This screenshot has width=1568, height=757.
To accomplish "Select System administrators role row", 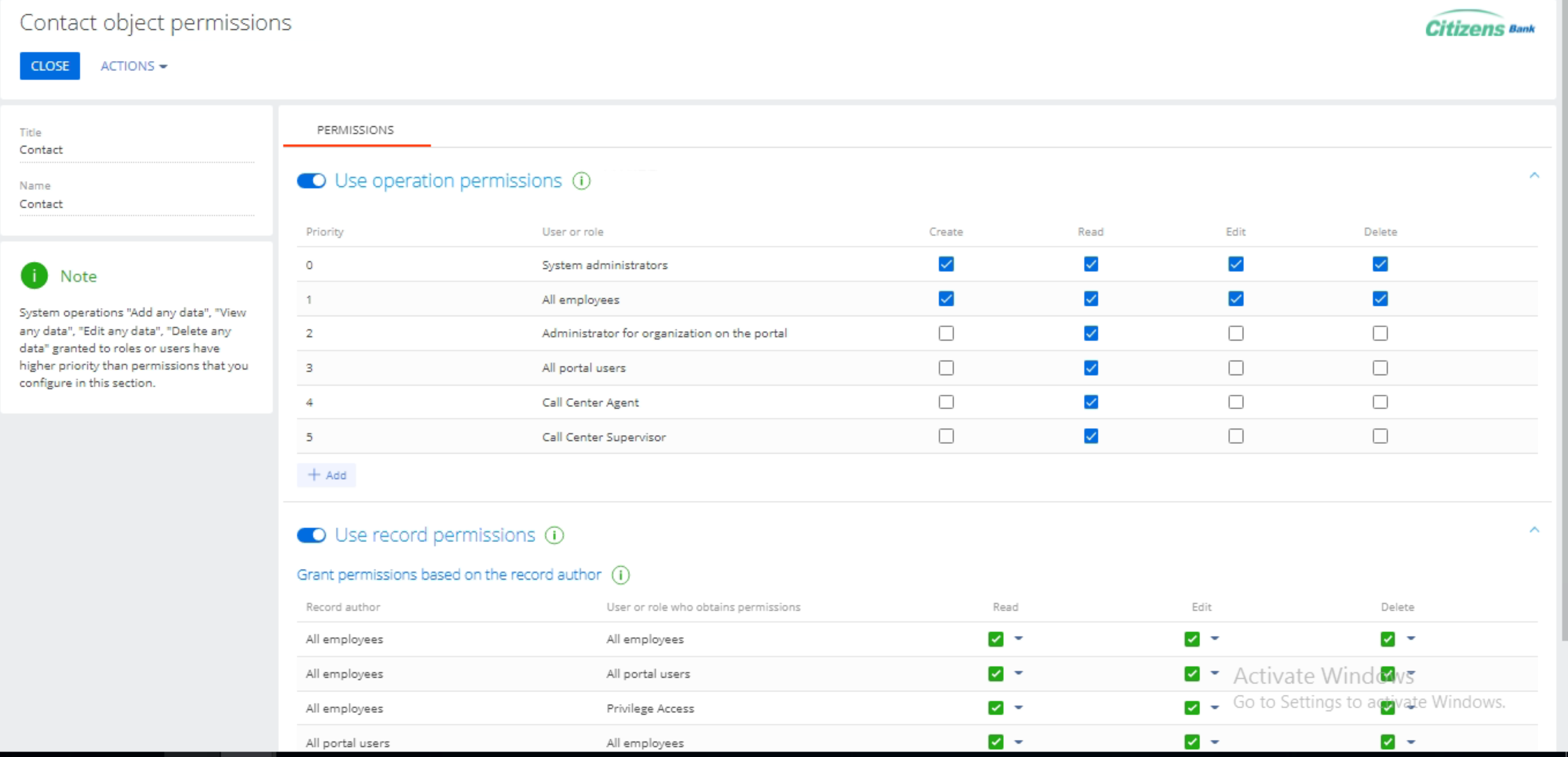I will [x=917, y=264].
